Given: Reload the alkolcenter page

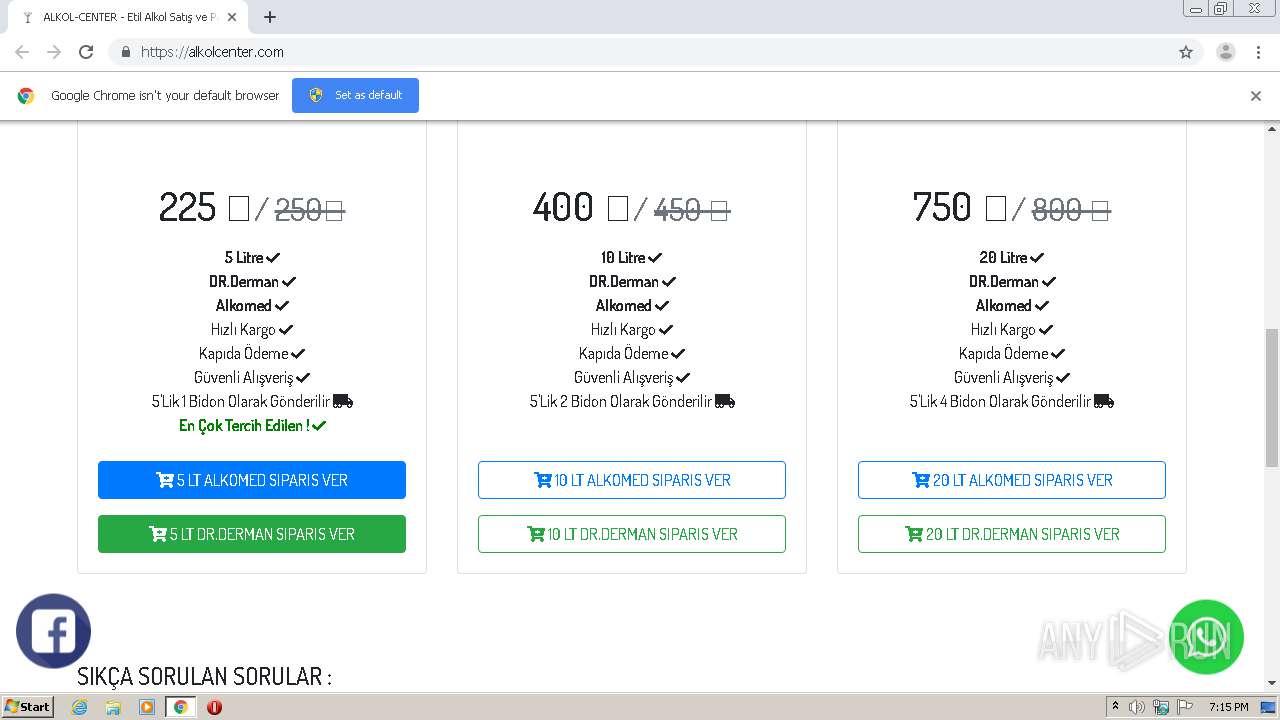Looking at the screenshot, I should 86,52.
